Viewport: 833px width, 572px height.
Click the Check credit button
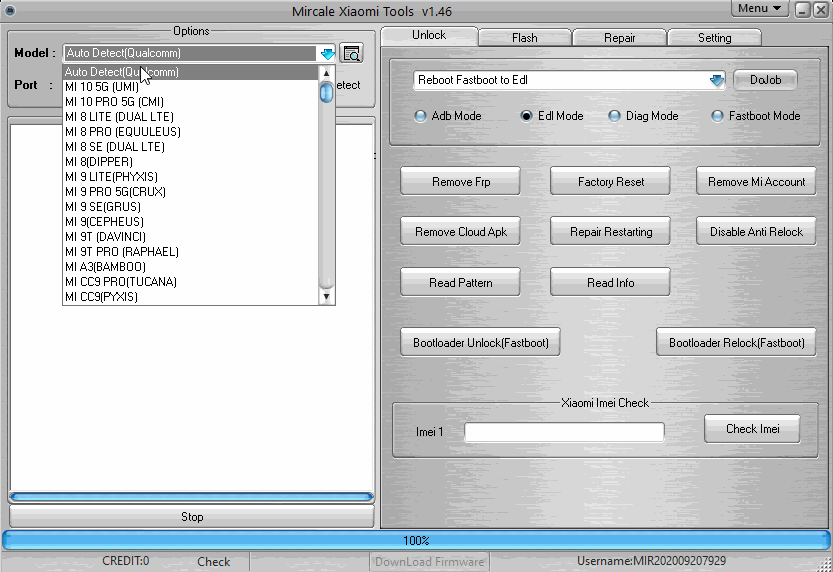coord(214,561)
